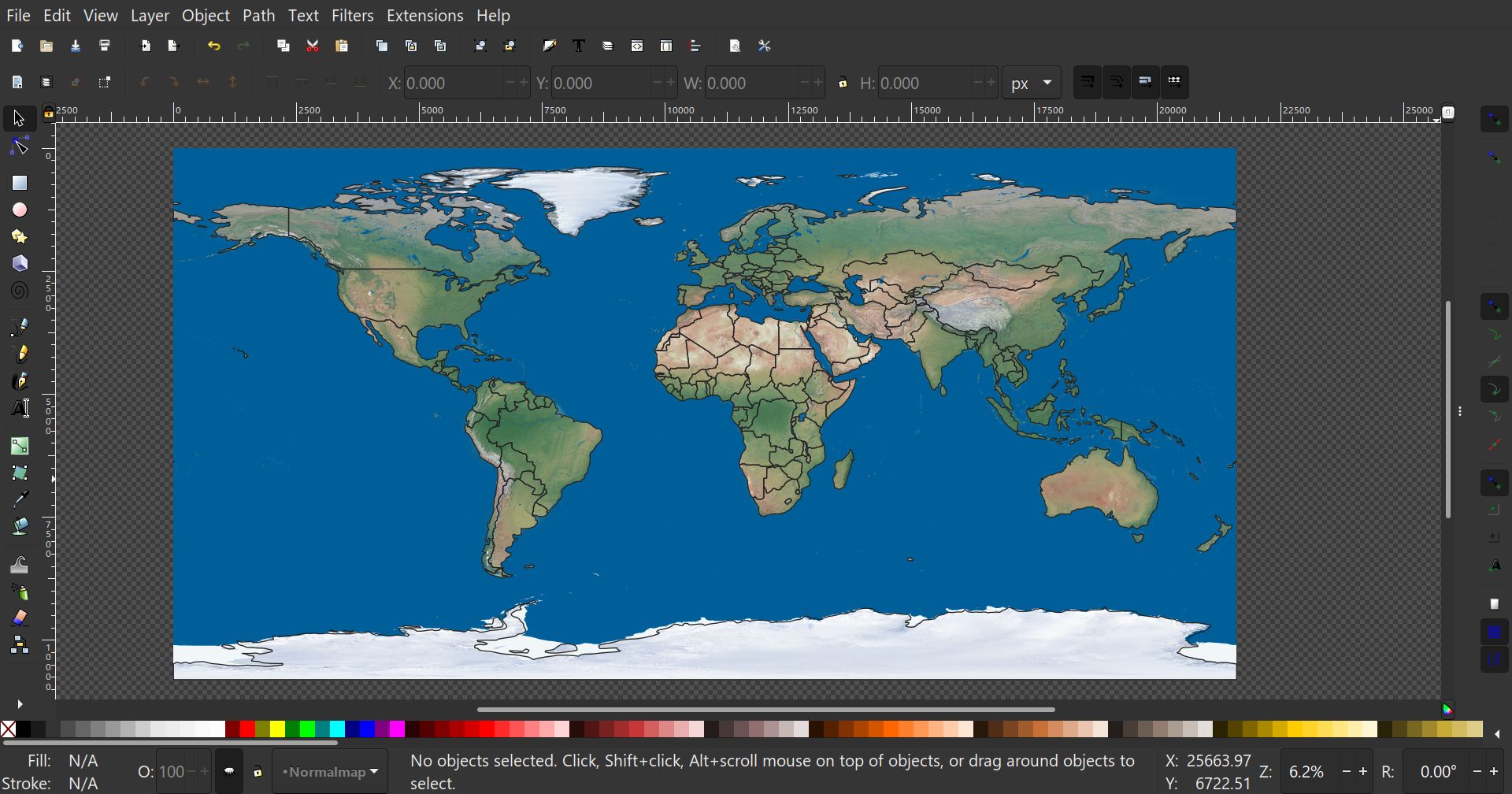Click the Cut toolbar icon
This screenshot has height=794, width=1512.
point(313,46)
